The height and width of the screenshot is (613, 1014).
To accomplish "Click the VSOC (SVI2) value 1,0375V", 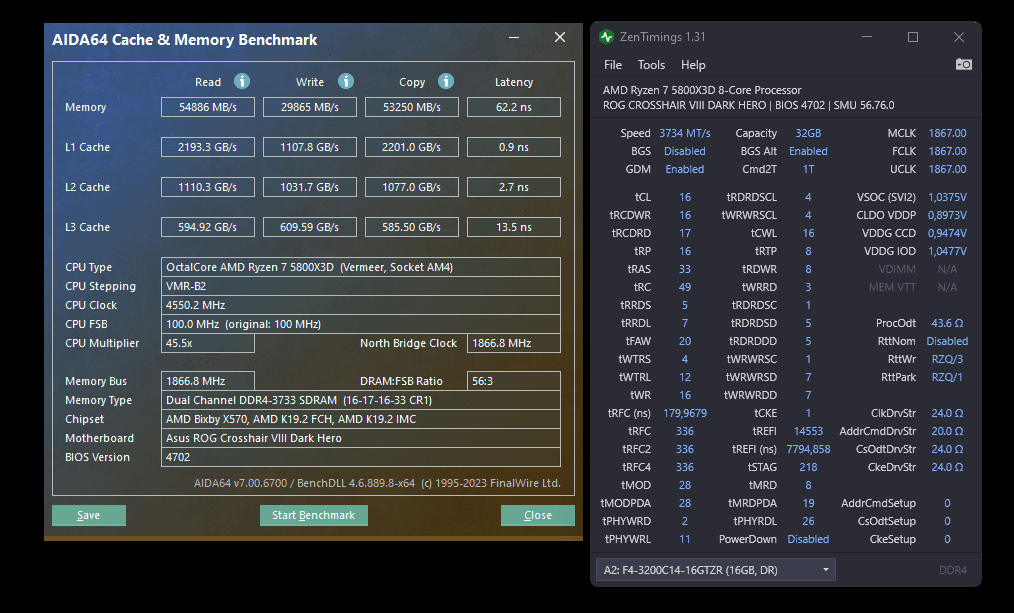I will (x=947, y=197).
